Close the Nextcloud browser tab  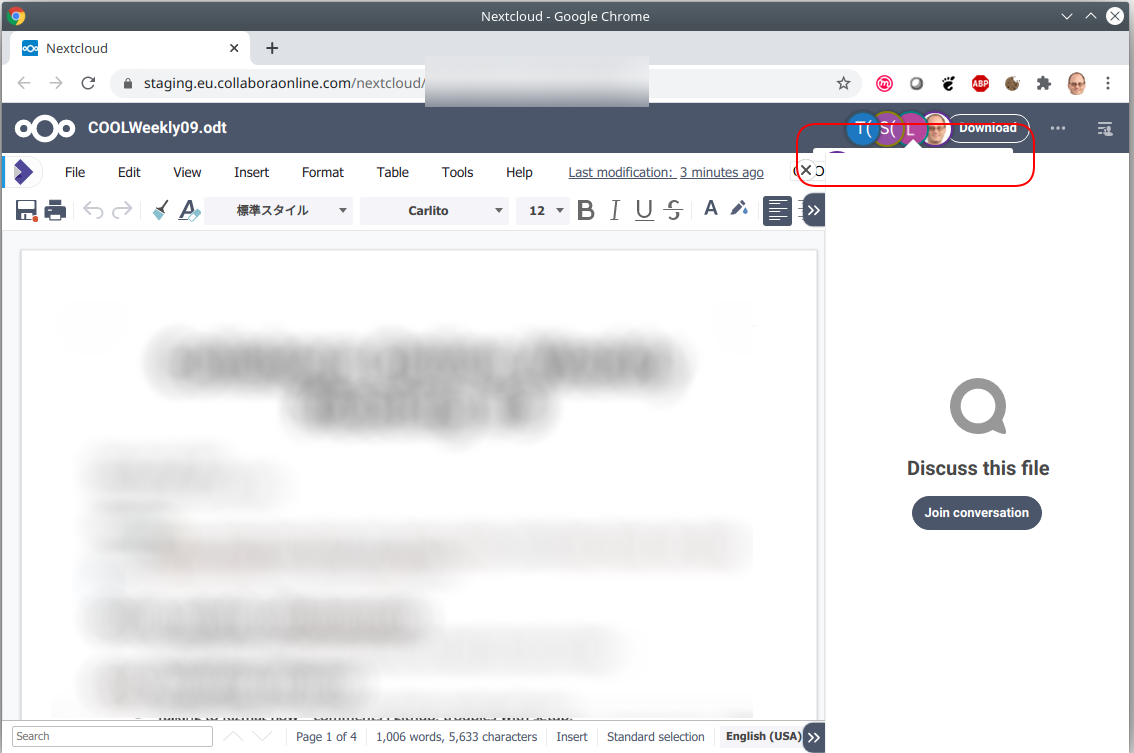pos(234,48)
